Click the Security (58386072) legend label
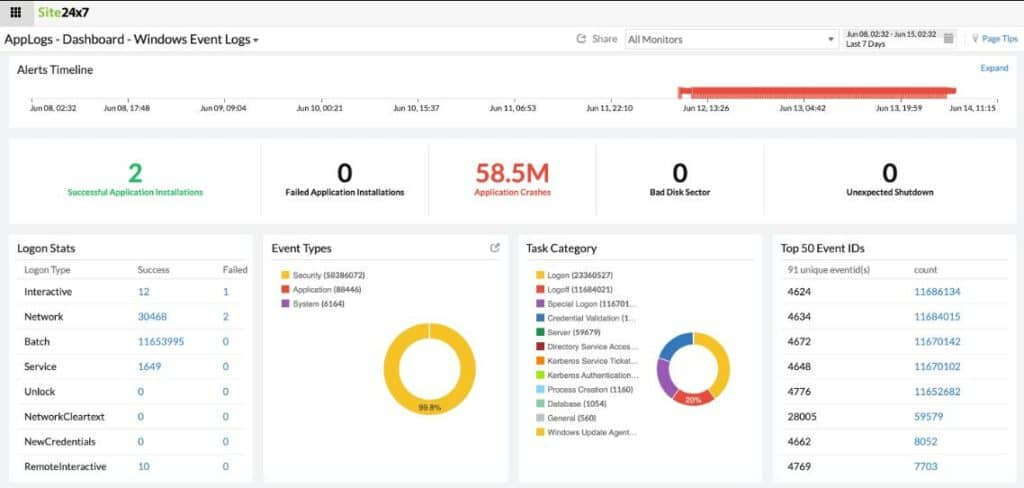The height and width of the screenshot is (488, 1024). 328,275
